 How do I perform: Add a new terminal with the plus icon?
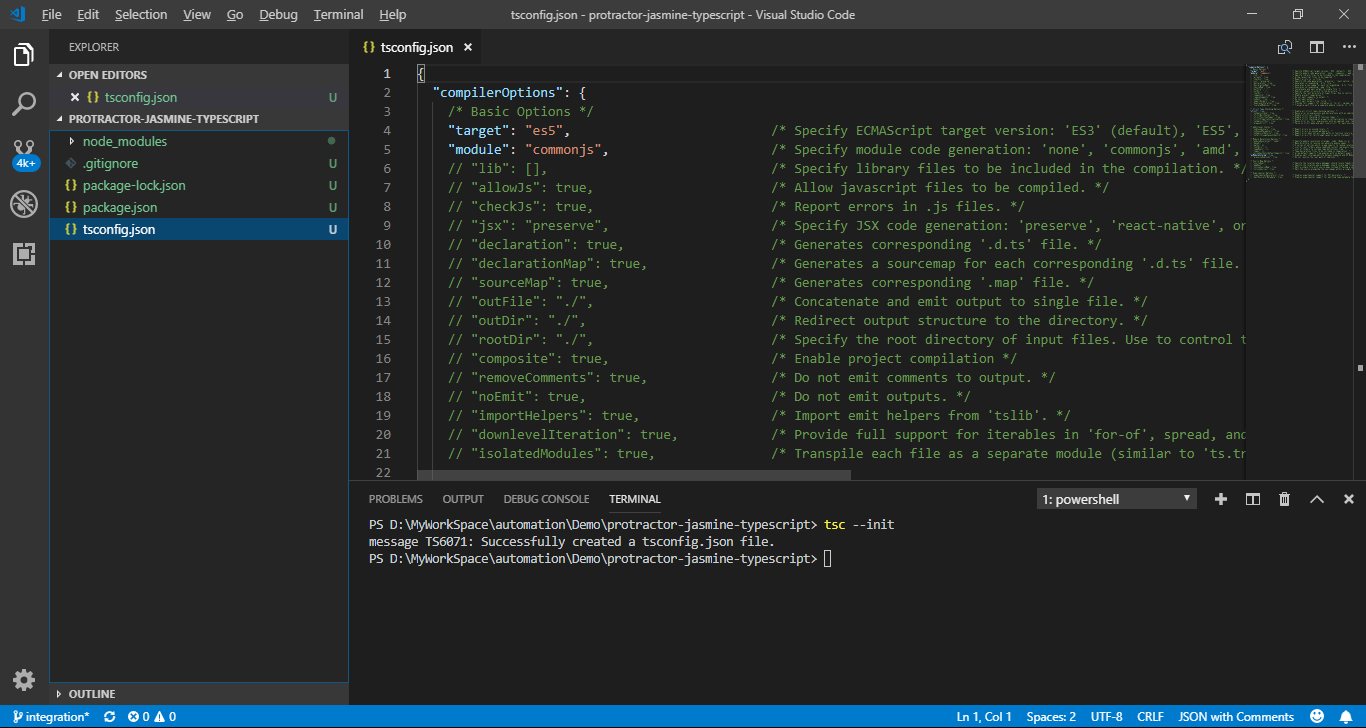pyautogui.click(x=1221, y=498)
